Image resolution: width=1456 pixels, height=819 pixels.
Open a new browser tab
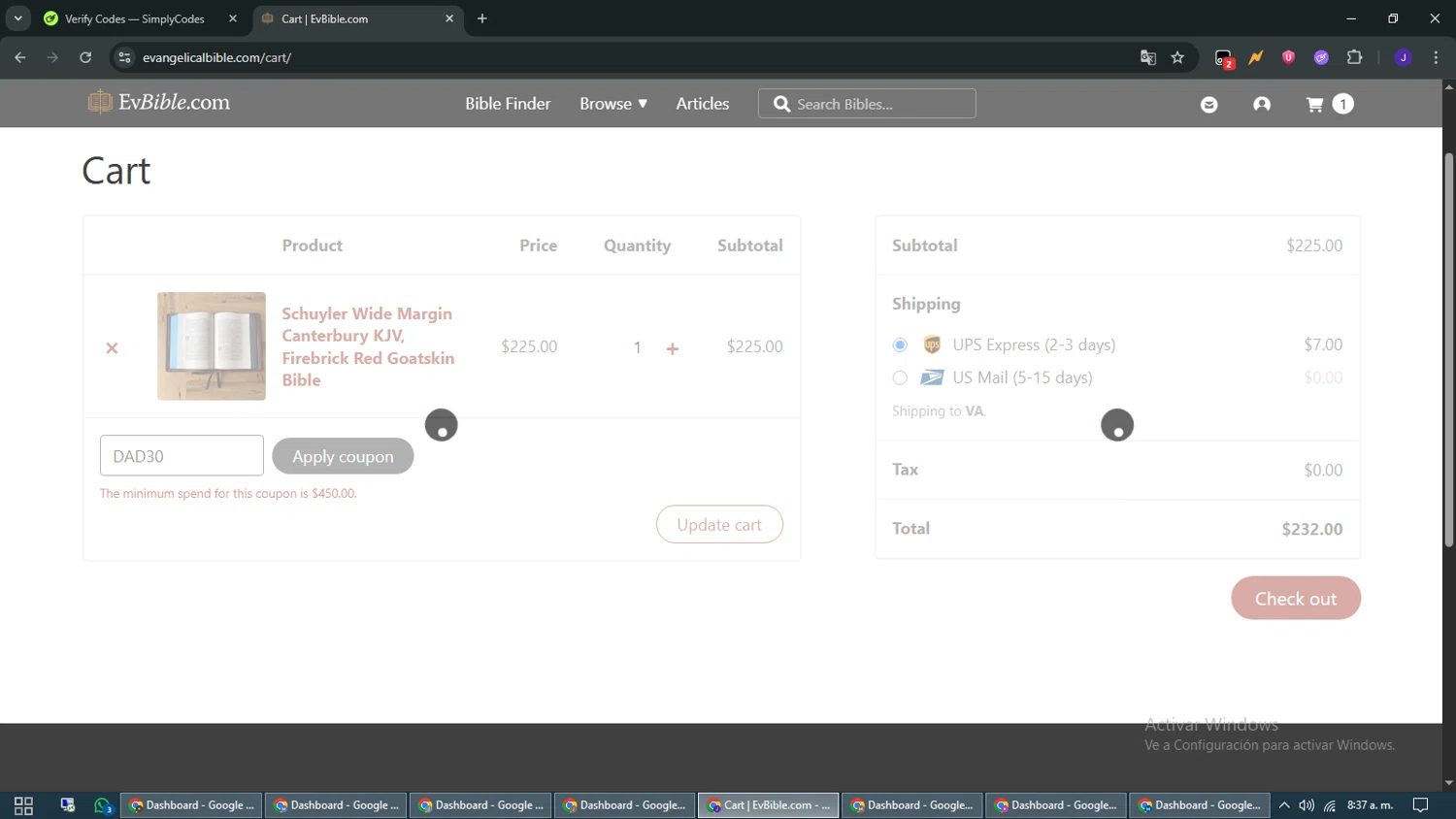pos(482,18)
